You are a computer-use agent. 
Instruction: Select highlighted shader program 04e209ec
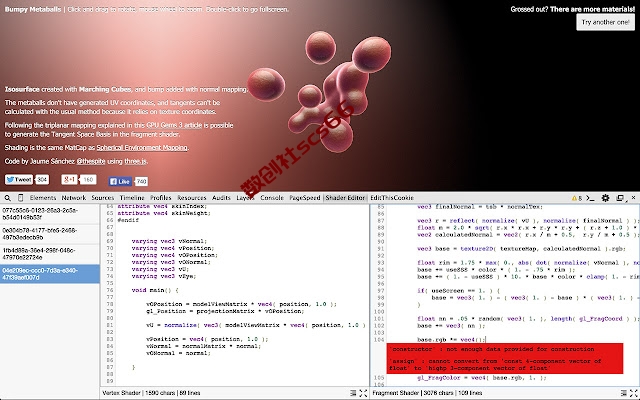click(x=49, y=274)
